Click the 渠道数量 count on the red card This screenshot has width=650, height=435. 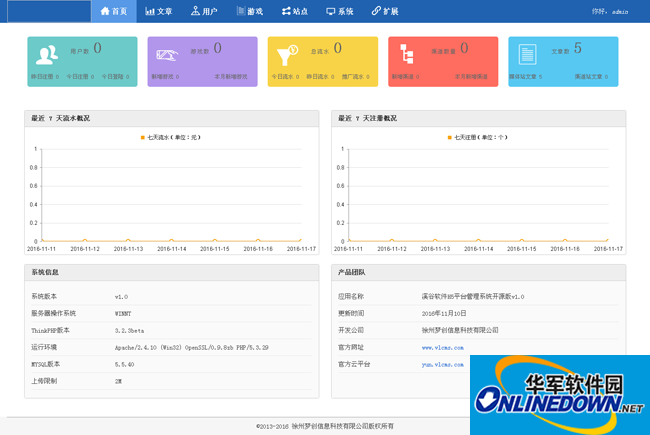pyautogui.click(x=464, y=49)
